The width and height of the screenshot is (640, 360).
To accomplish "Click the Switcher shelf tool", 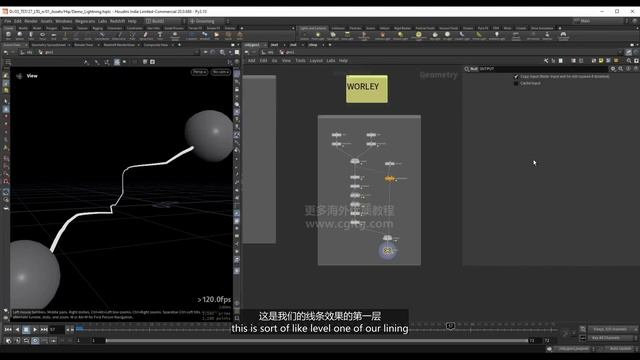I will (547, 36).
